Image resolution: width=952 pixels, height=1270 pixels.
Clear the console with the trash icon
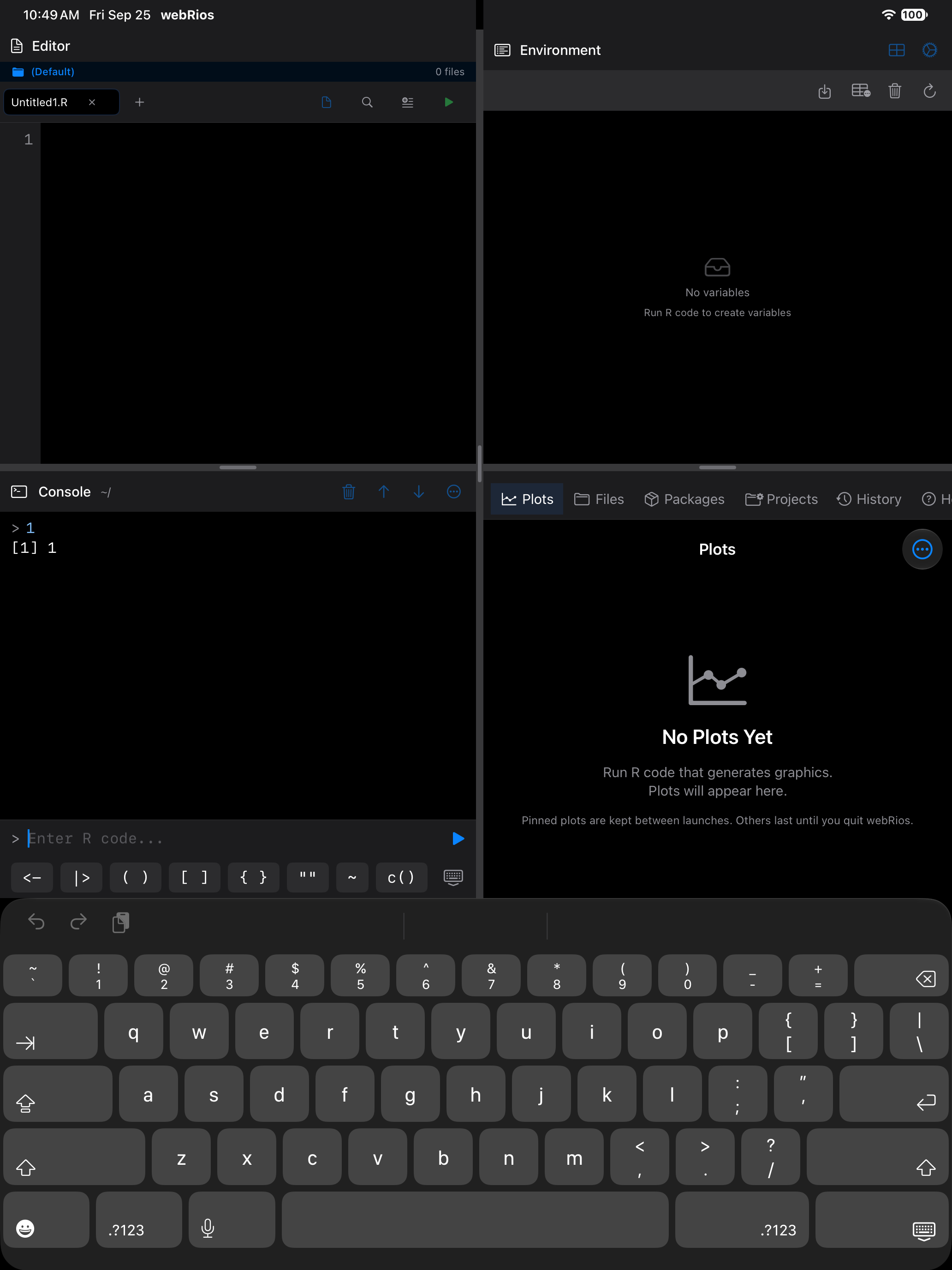pyautogui.click(x=349, y=492)
